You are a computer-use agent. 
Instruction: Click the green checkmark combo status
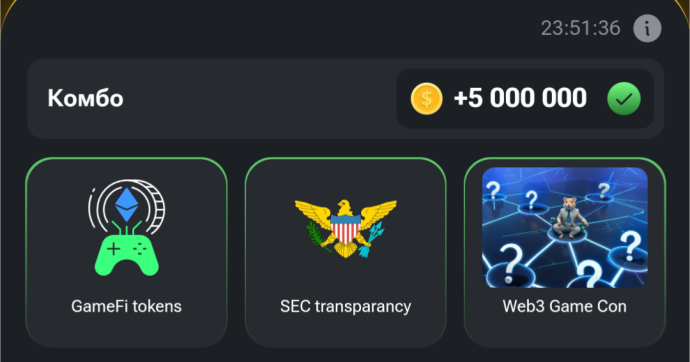[x=624, y=99]
